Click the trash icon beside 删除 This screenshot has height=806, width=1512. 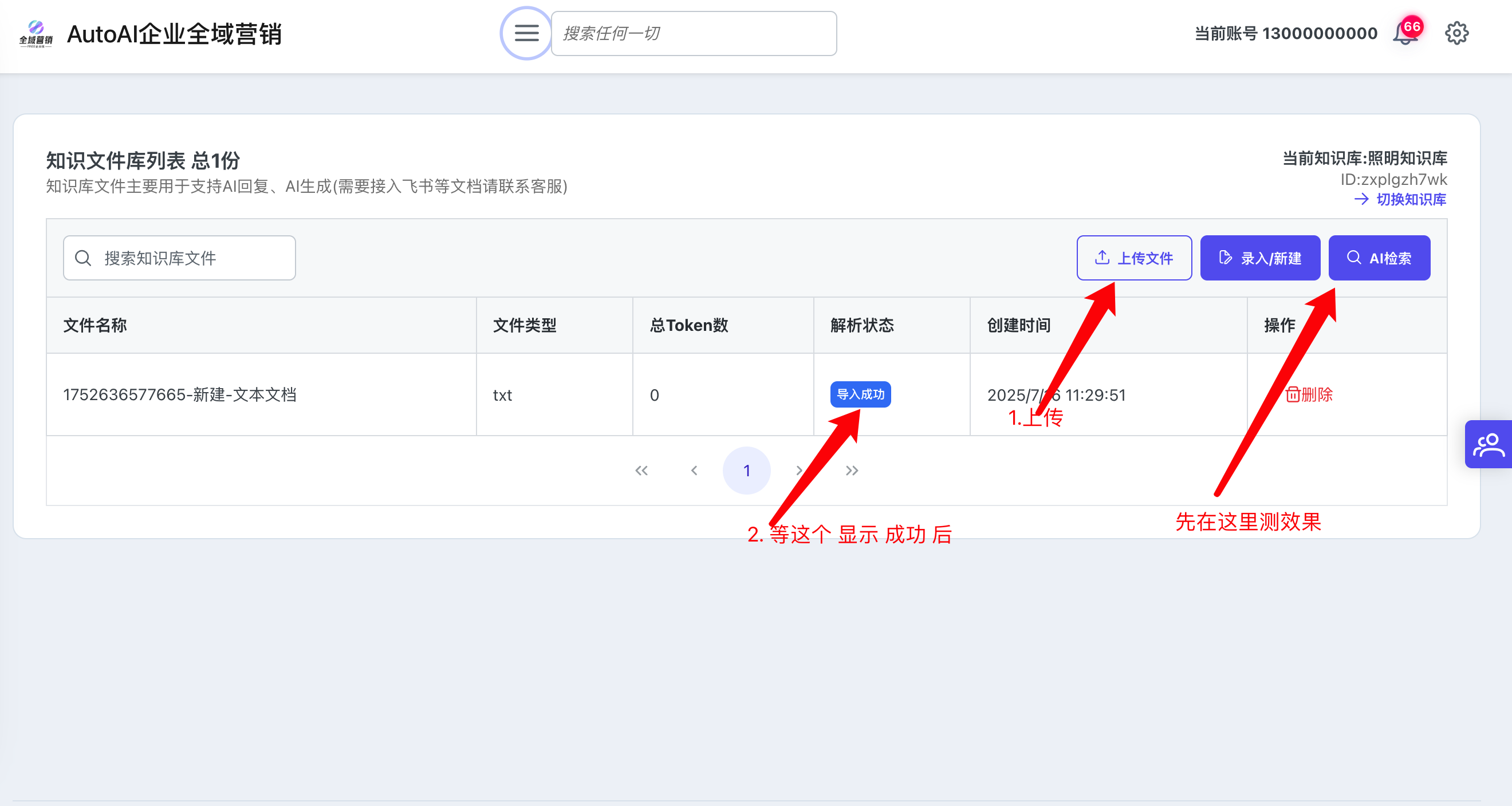coord(1292,395)
